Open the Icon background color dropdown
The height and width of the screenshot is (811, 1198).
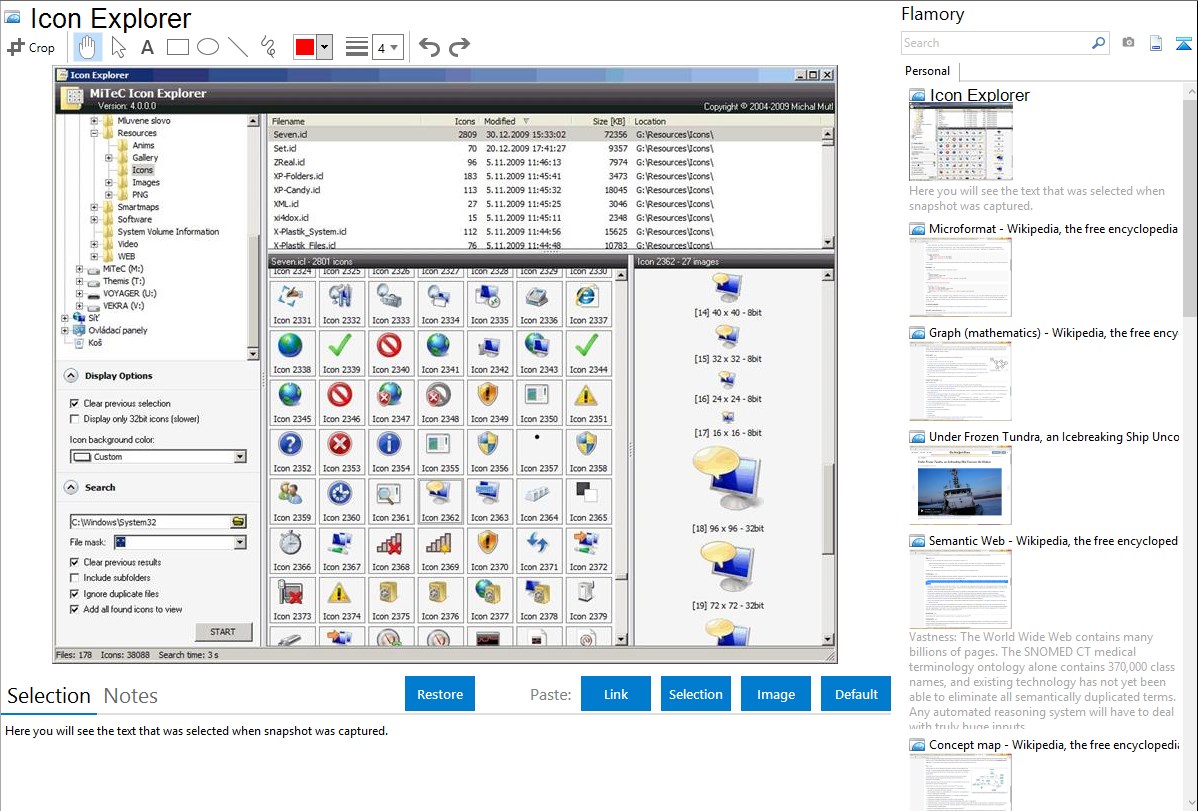240,457
